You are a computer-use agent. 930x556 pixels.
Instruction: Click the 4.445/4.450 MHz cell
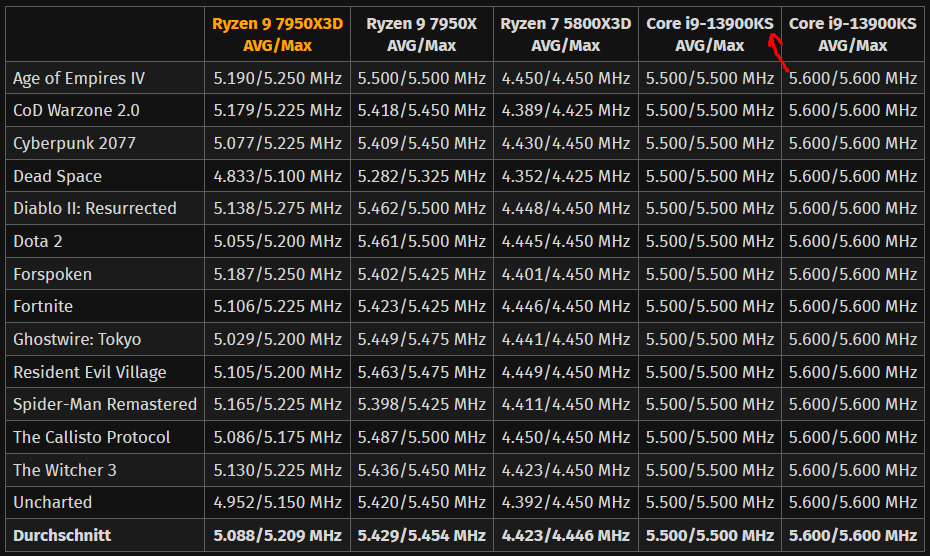point(566,241)
